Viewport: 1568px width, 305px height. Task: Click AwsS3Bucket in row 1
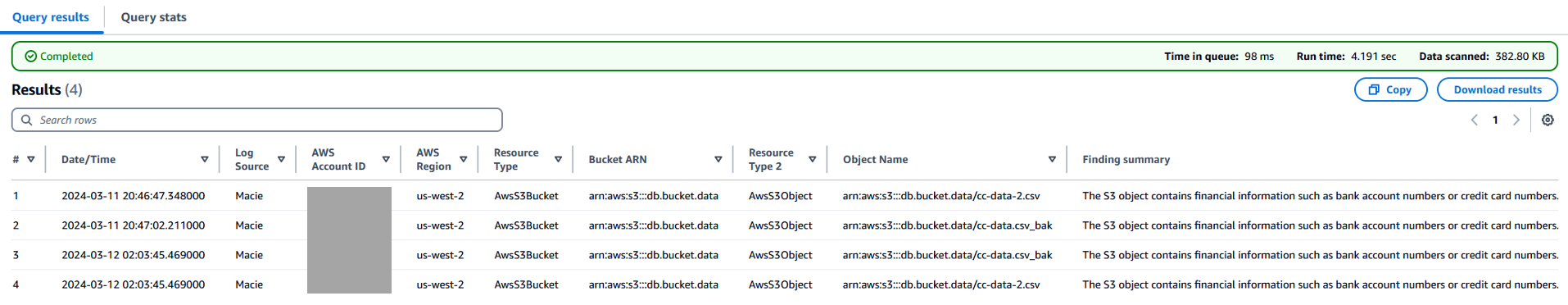pos(526,196)
